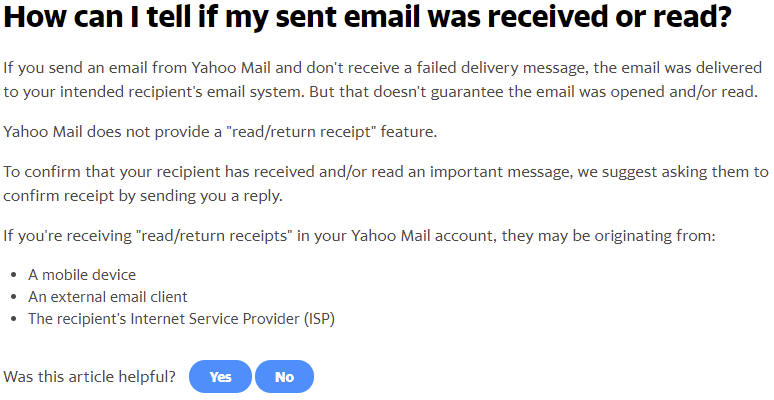Click the words 'Yahoo Mail account'
Viewport: 774px width, 400px height.
[x=422, y=236]
